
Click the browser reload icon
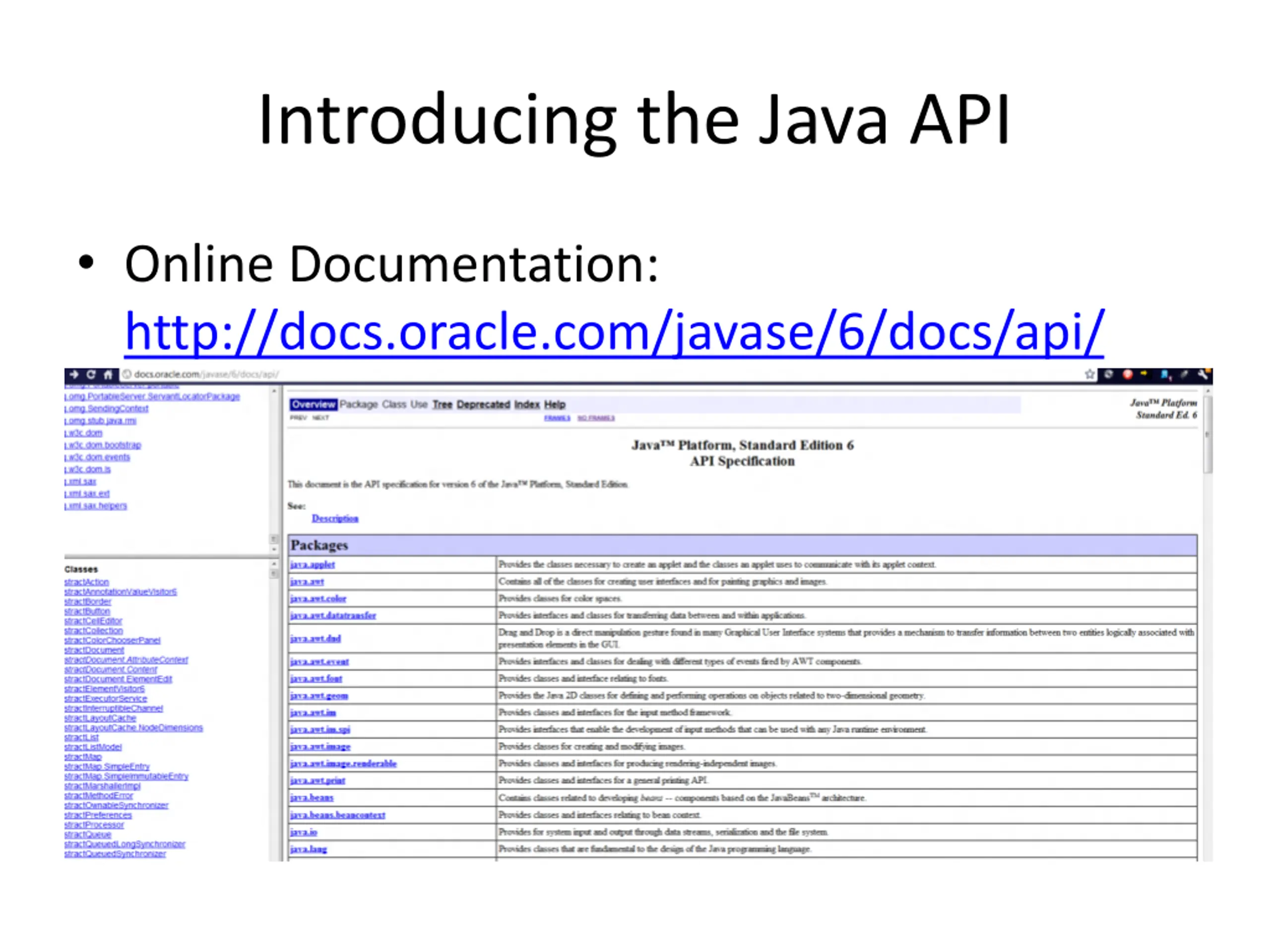click(x=91, y=375)
